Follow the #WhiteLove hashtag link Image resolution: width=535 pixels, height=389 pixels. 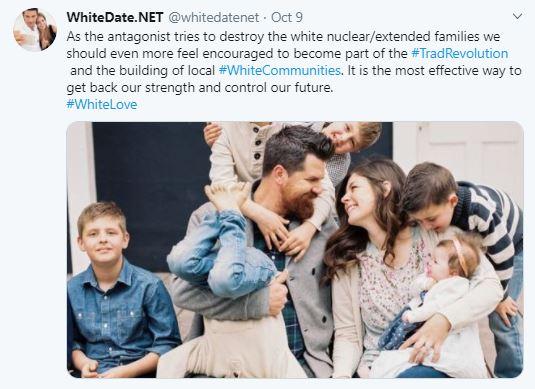pos(102,104)
